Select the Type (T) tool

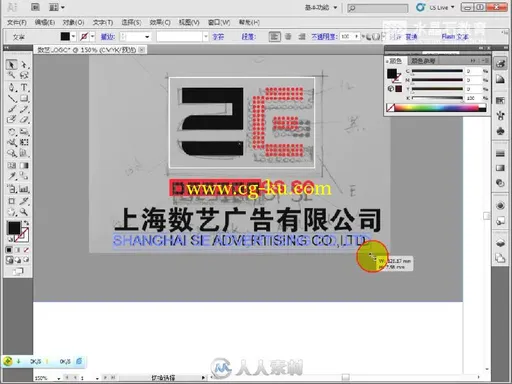[24, 87]
